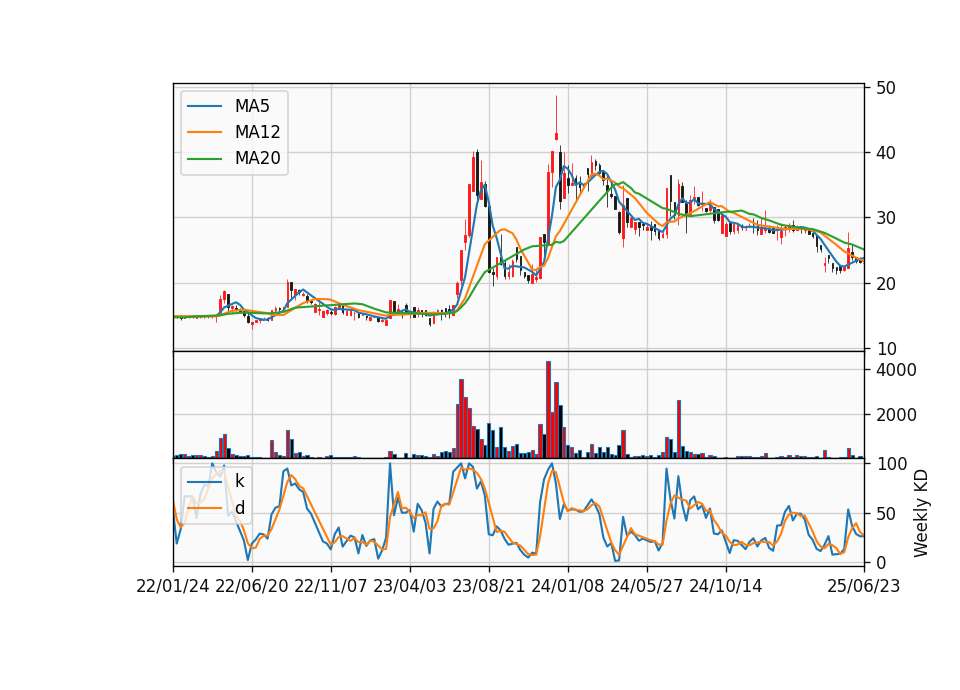Click the tall volume bar in mid-2024
The width and height of the screenshot is (960, 690).
[679, 429]
